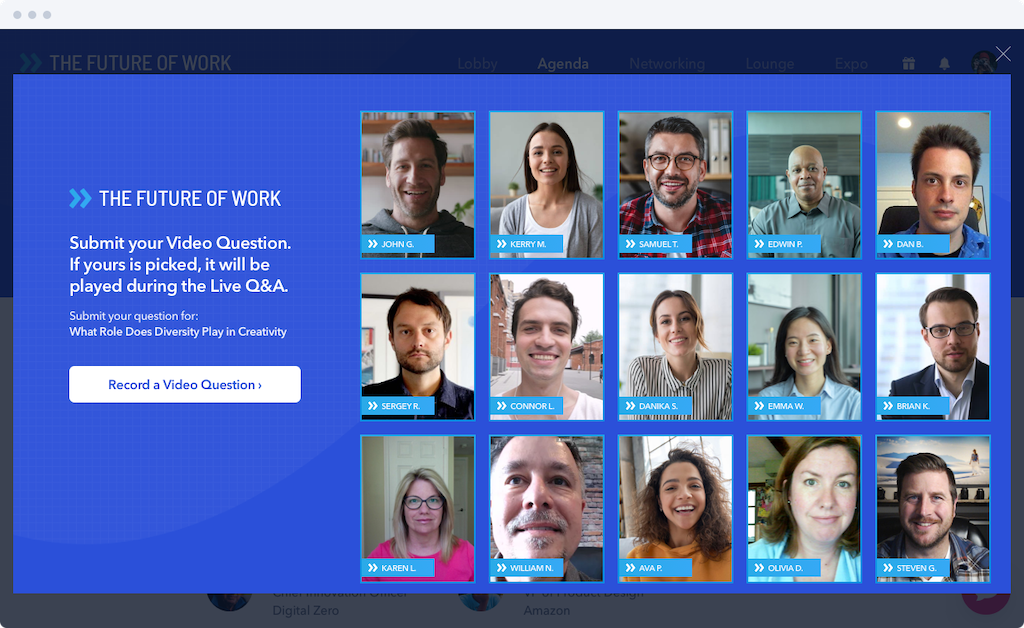1024x628 pixels.
Task: Open Edwin P. video thumbnail
Action: (804, 185)
